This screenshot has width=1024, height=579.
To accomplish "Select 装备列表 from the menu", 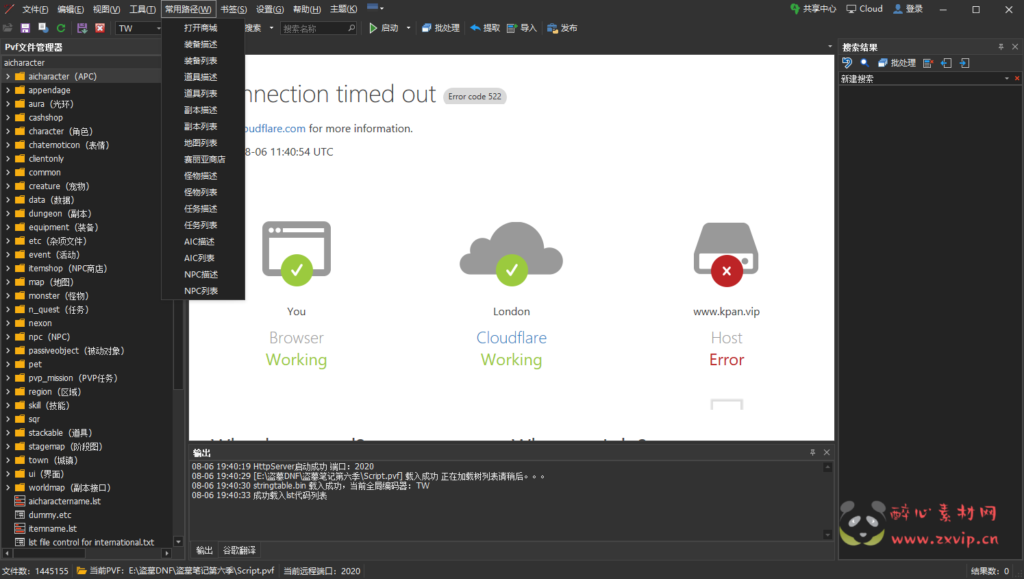I will [200, 61].
